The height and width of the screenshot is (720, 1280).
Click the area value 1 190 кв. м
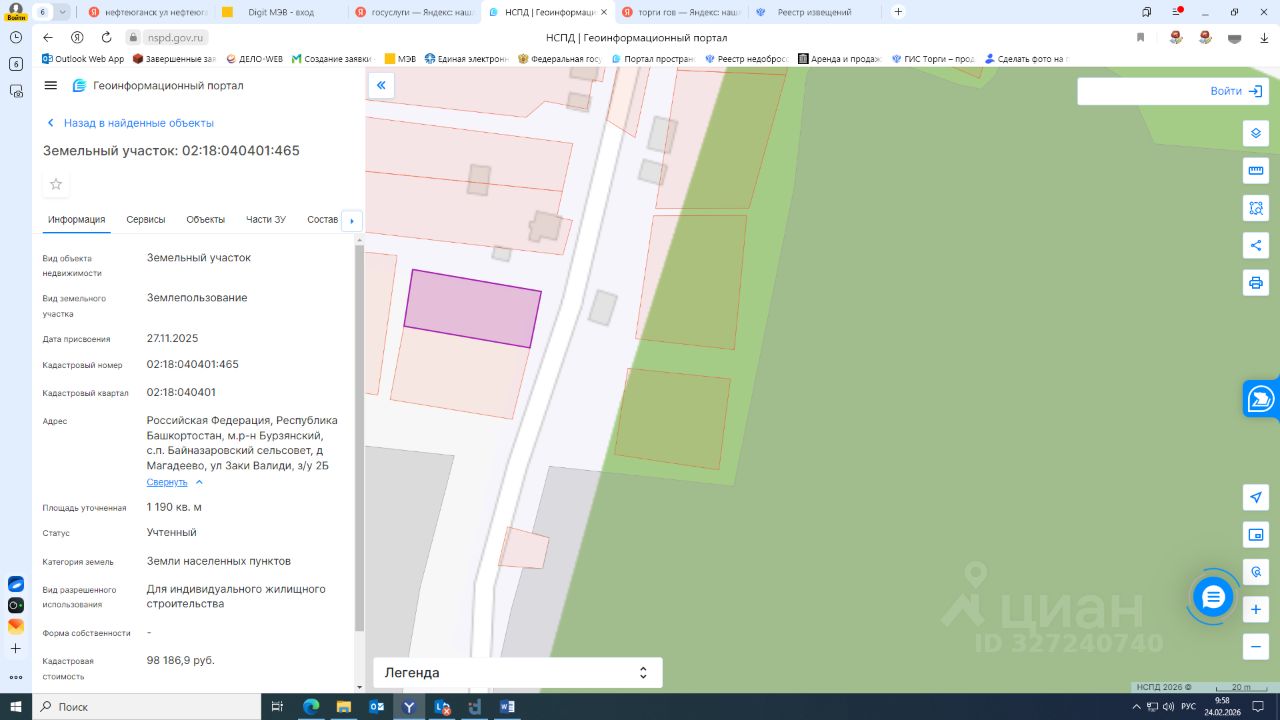point(174,507)
